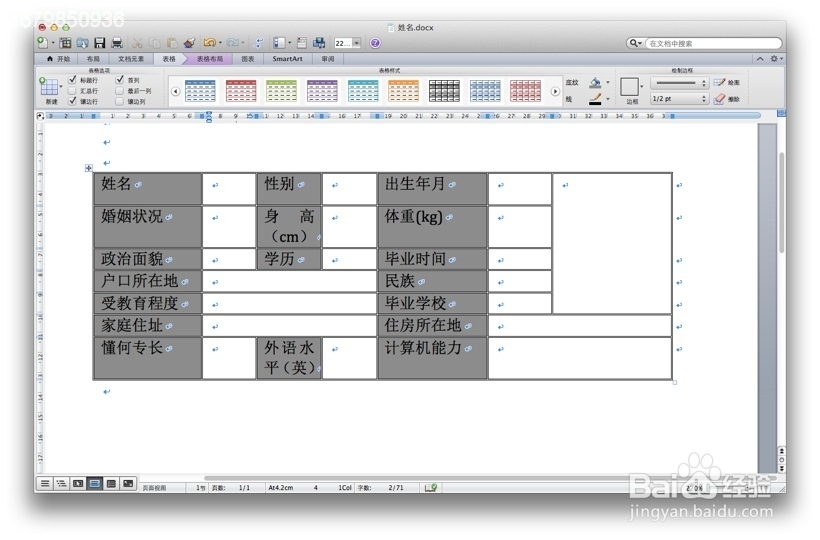Click the New Document icon in toolbar
820x540 pixels.
pyautogui.click(x=42, y=43)
